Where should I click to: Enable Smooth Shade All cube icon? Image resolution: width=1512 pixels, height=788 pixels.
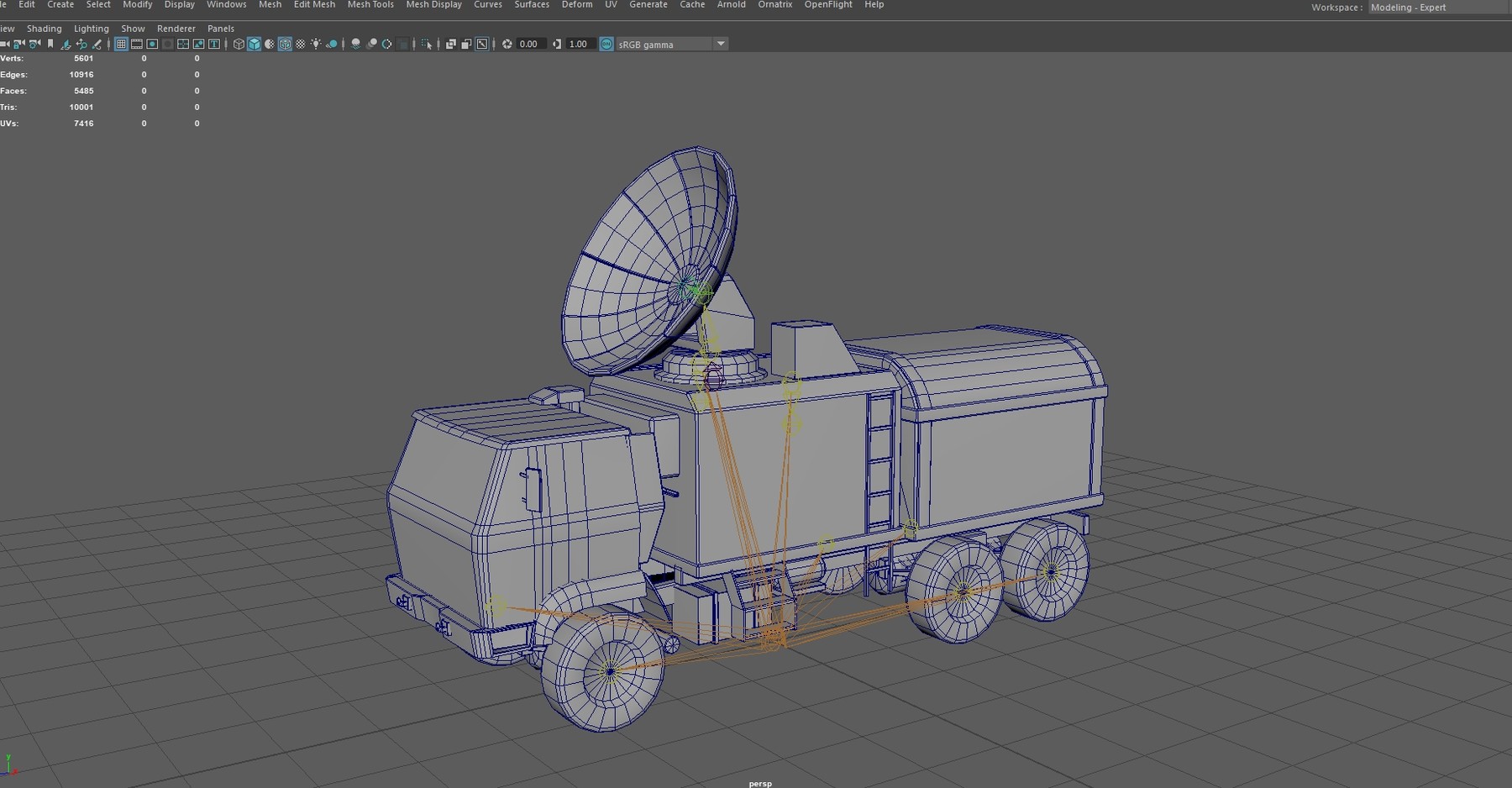click(x=255, y=44)
